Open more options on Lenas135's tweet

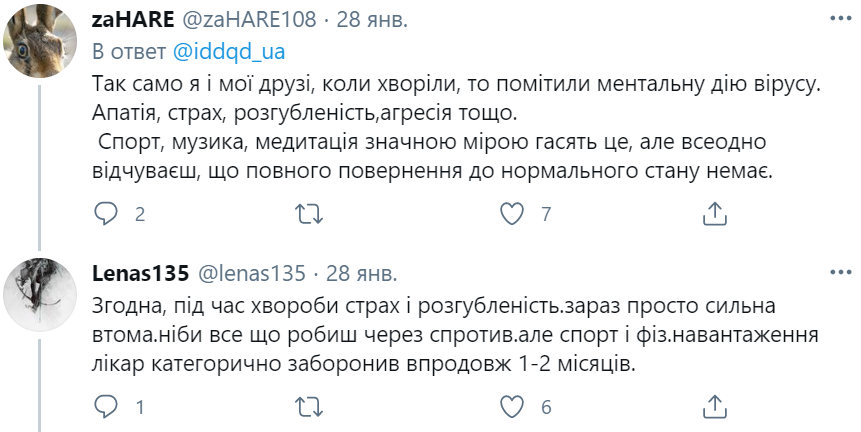point(838,272)
